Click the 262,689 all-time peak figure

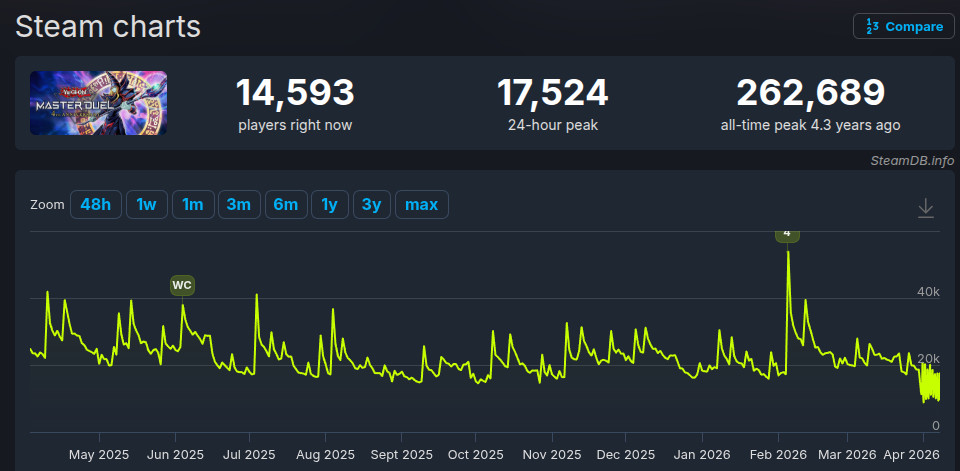[x=811, y=92]
